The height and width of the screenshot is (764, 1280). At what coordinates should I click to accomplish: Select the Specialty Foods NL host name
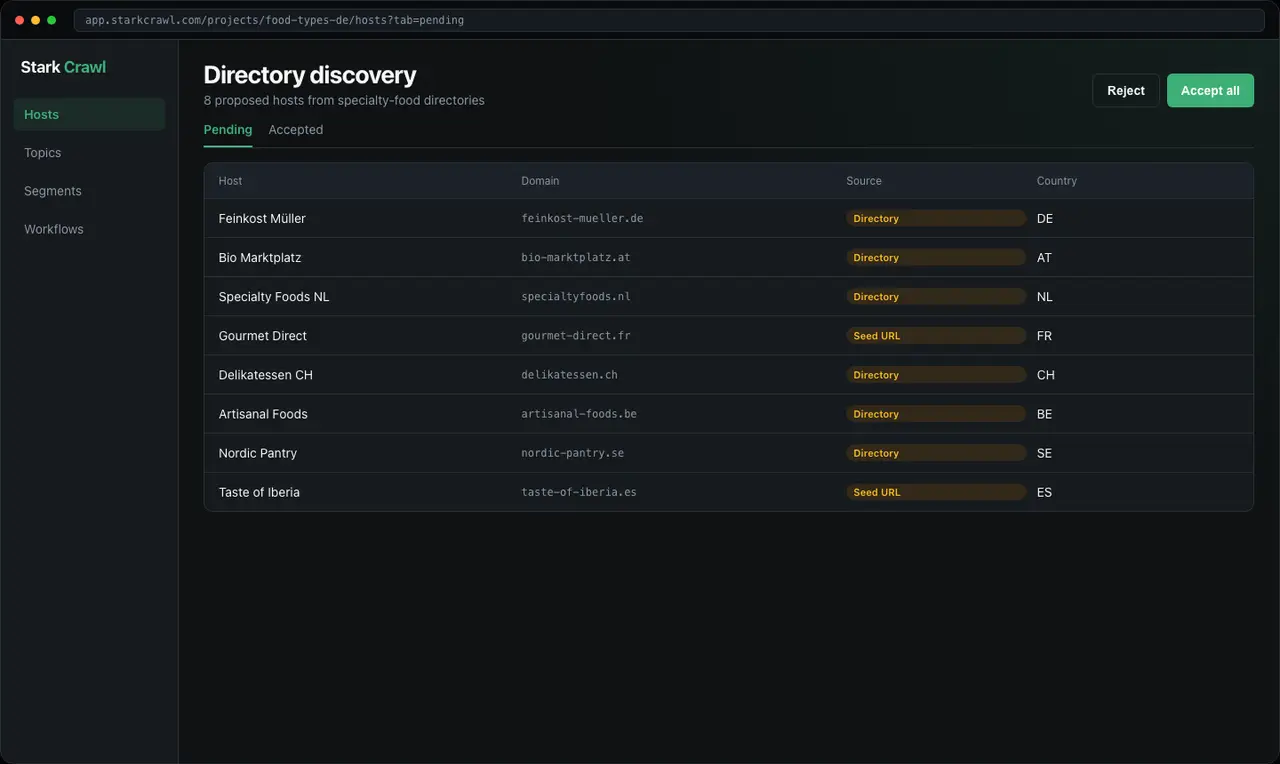(274, 296)
